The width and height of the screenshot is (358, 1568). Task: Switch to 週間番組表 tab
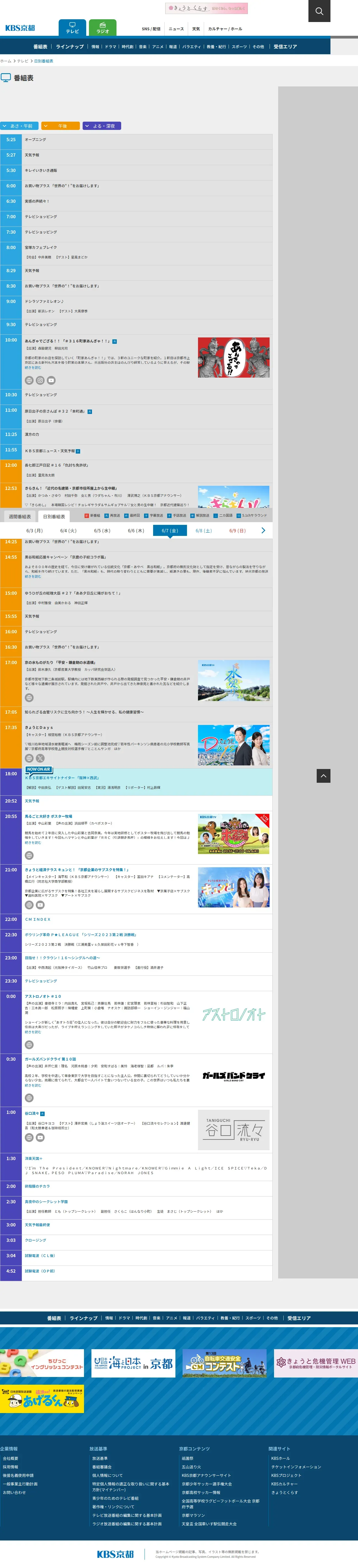click(20, 516)
